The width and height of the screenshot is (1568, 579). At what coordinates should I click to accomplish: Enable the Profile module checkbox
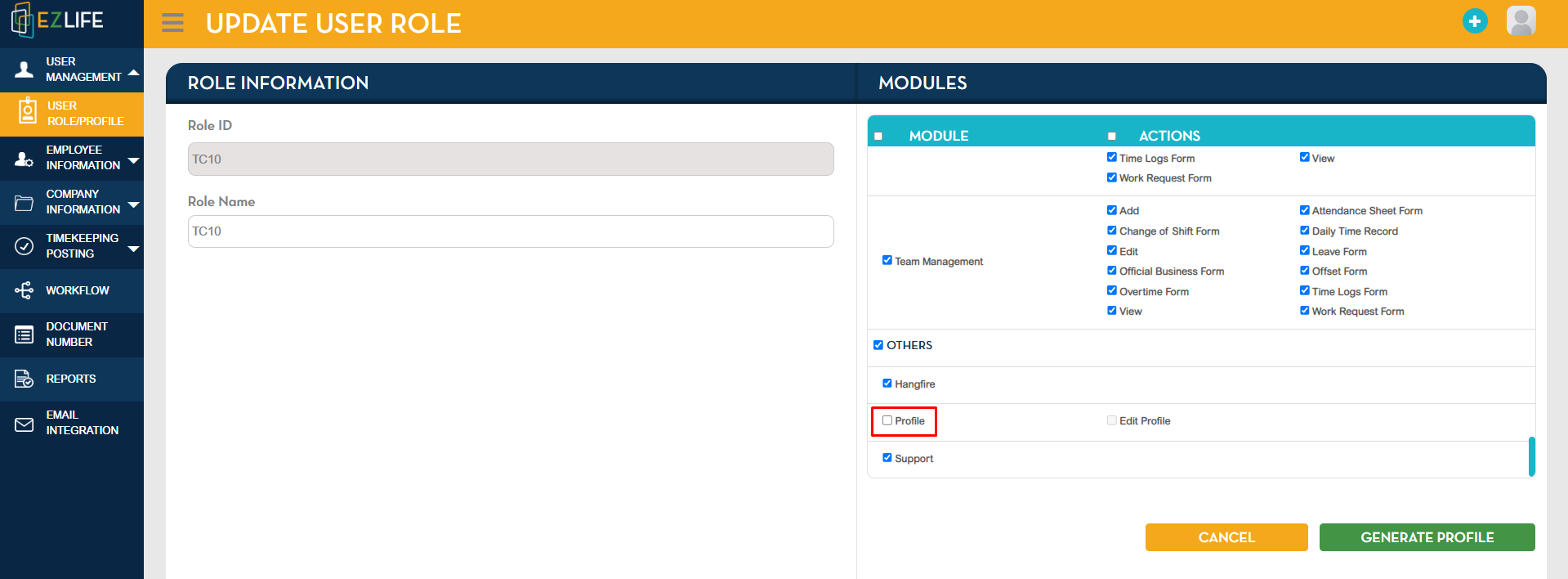[x=887, y=420]
